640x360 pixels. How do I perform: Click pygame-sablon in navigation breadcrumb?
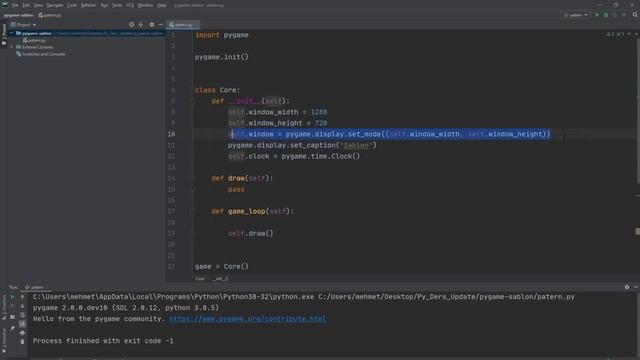click(19, 15)
